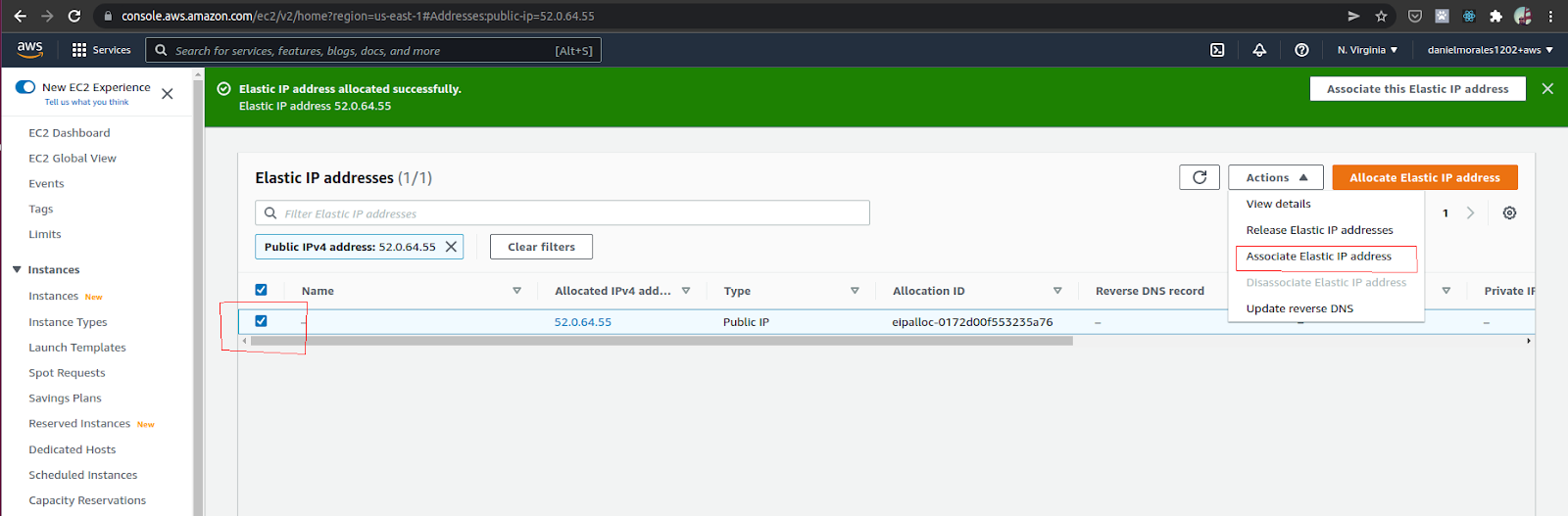Open Scheduled Instances
Screen dimensions: 1568x516
point(83,475)
